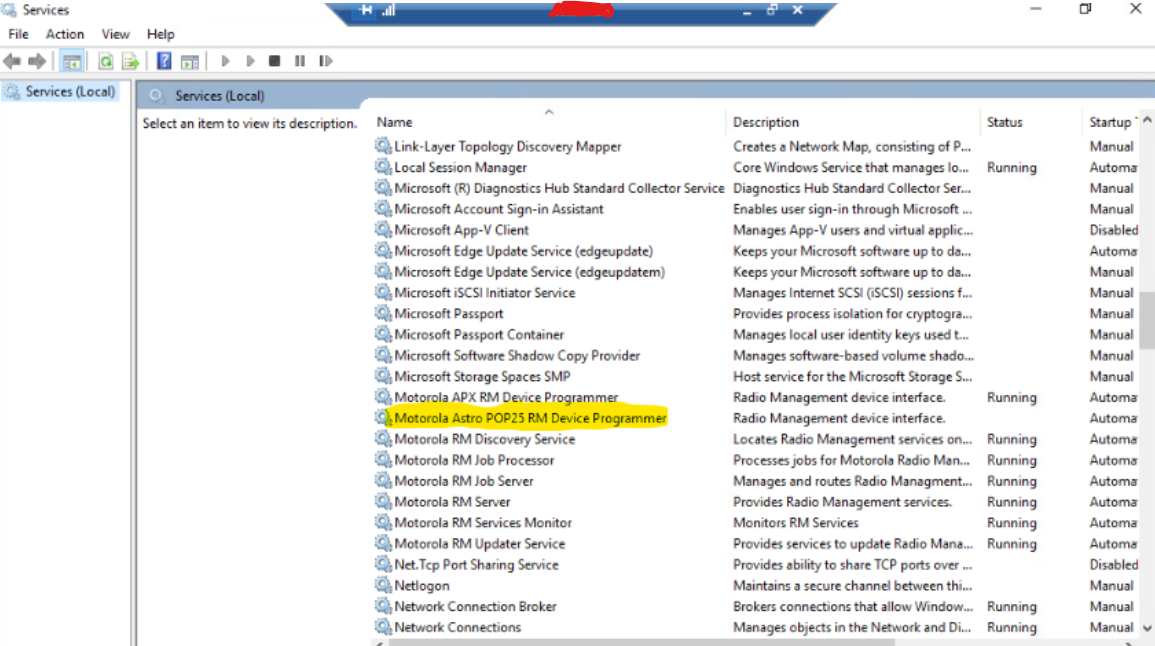Image resolution: width=1155 pixels, height=646 pixels.
Task: Click the gear icon for Link-Layer Topology Discovery Mapper
Action: 383,146
